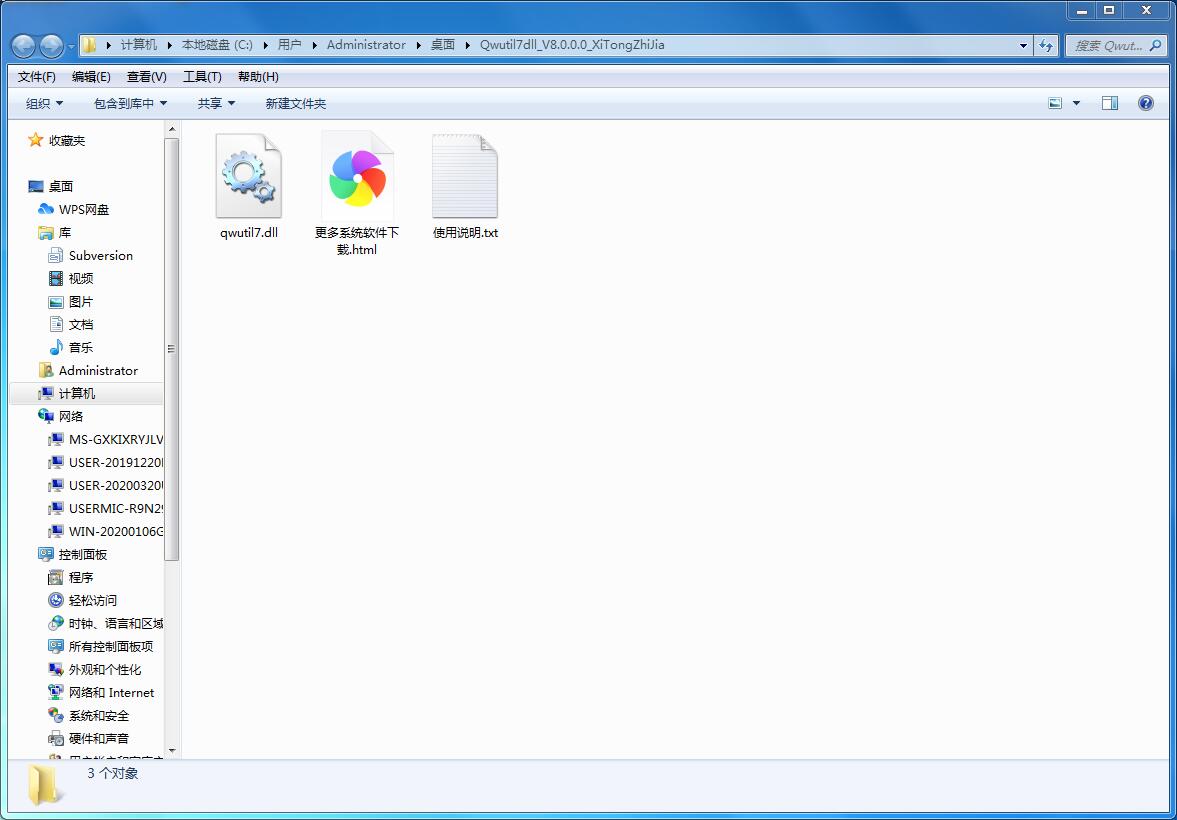1177x820 pixels.
Task: Click the Forward navigation arrow button
Action: click(51, 47)
